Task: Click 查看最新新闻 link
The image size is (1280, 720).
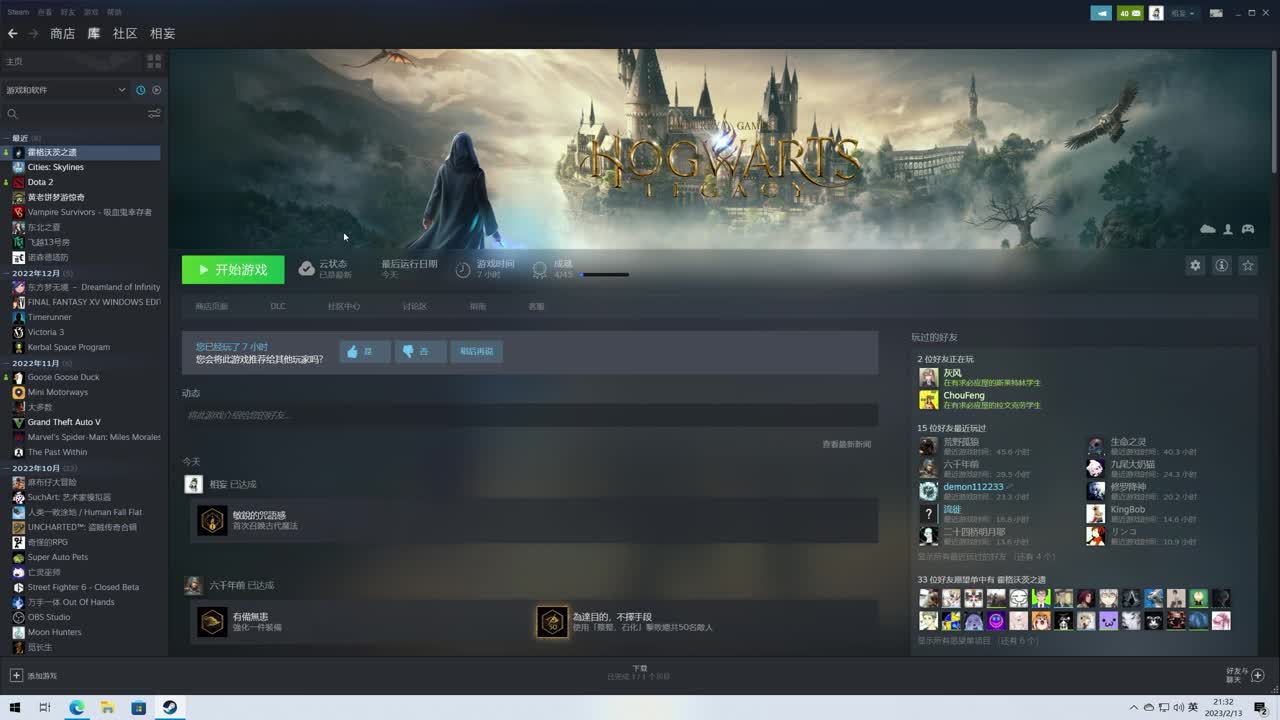Action: pyautogui.click(x=846, y=444)
